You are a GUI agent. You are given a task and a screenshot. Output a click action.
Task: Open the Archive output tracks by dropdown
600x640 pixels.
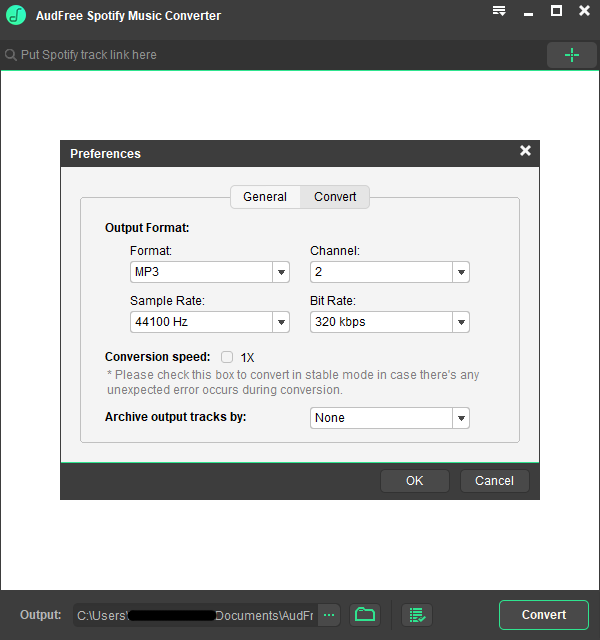pos(390,418)
